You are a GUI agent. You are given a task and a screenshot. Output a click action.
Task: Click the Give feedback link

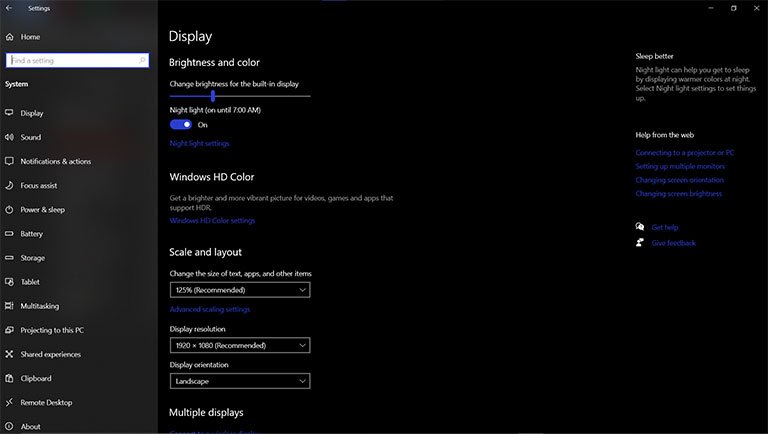[673, 242]
